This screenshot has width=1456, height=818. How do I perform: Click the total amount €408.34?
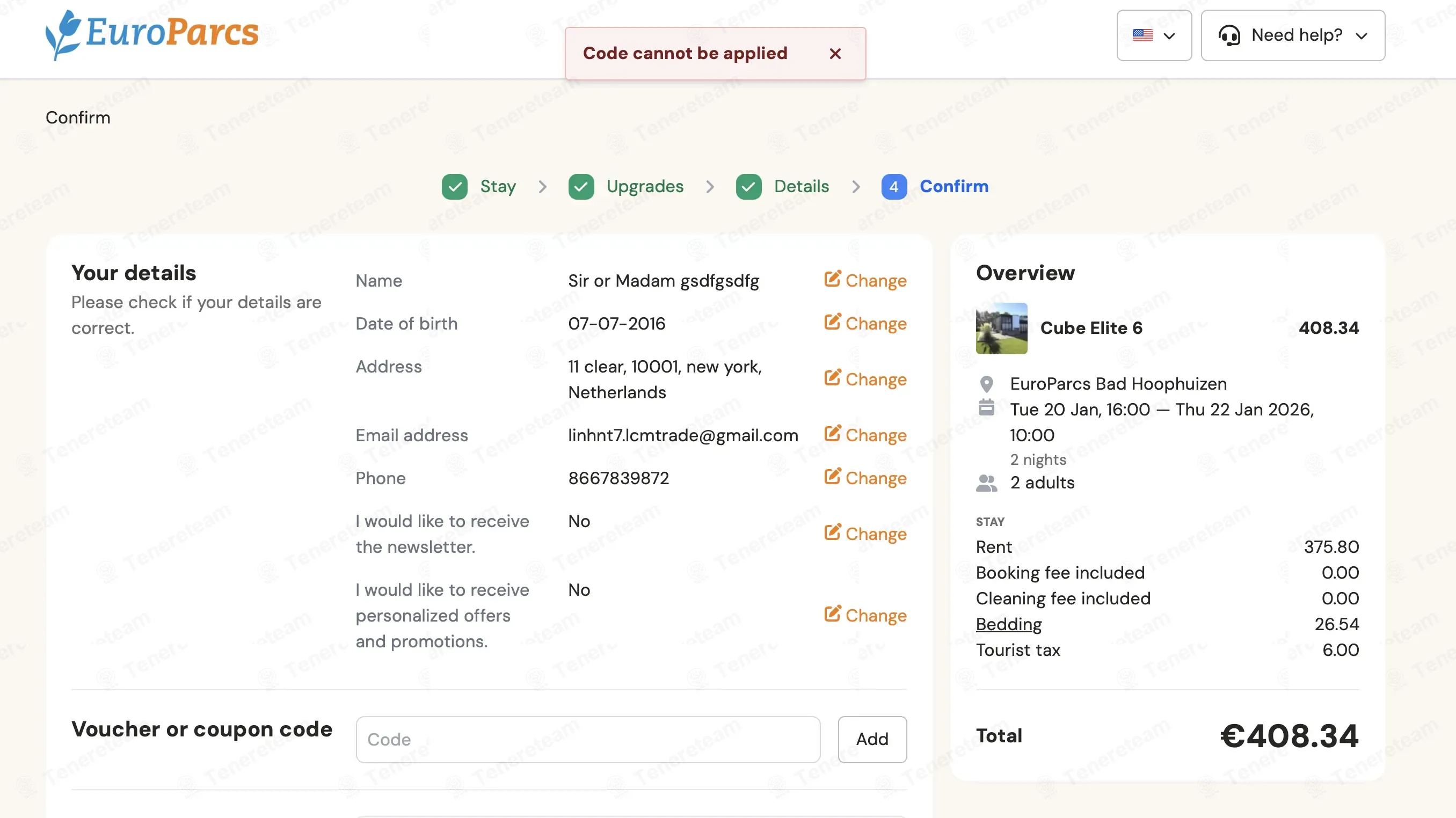pos(1289,736)
